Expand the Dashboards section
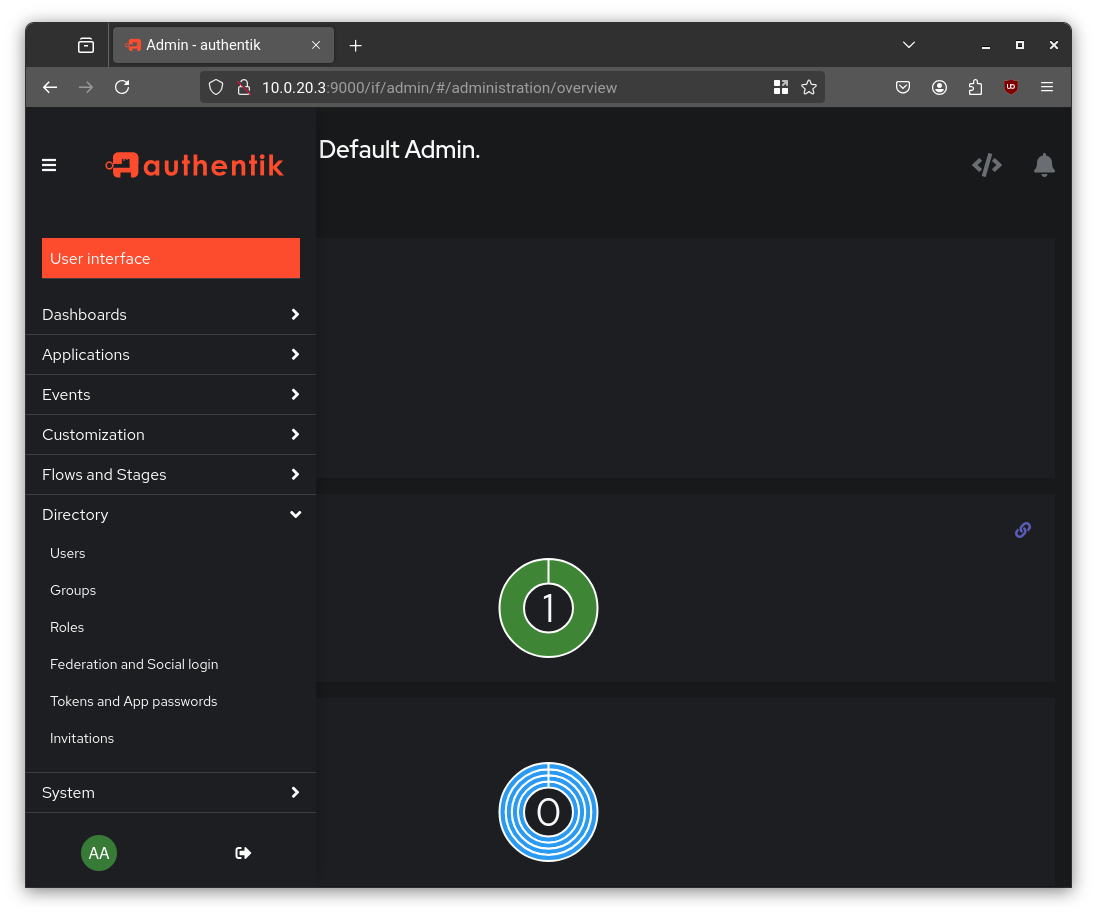Viewport: 1097px width, 916px height. [x=171, y=315]
